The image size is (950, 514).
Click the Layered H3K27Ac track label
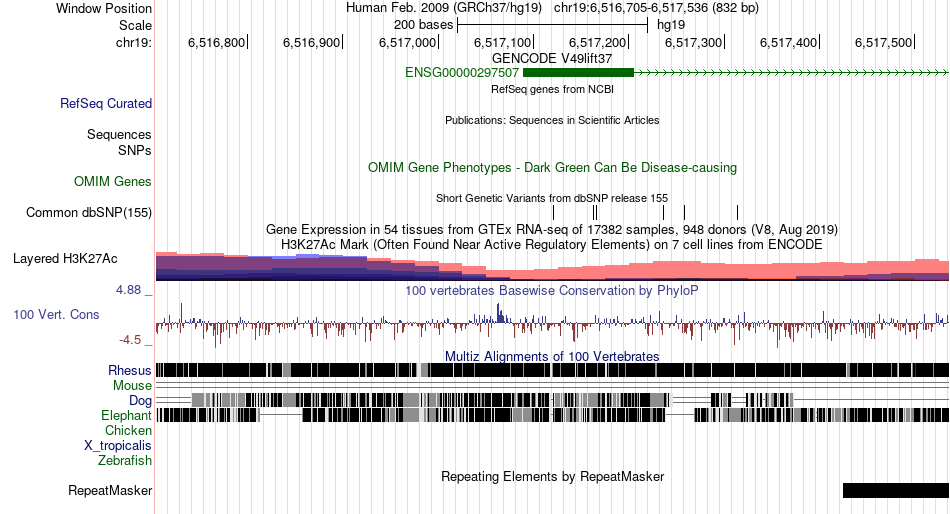tap(65, 259)
